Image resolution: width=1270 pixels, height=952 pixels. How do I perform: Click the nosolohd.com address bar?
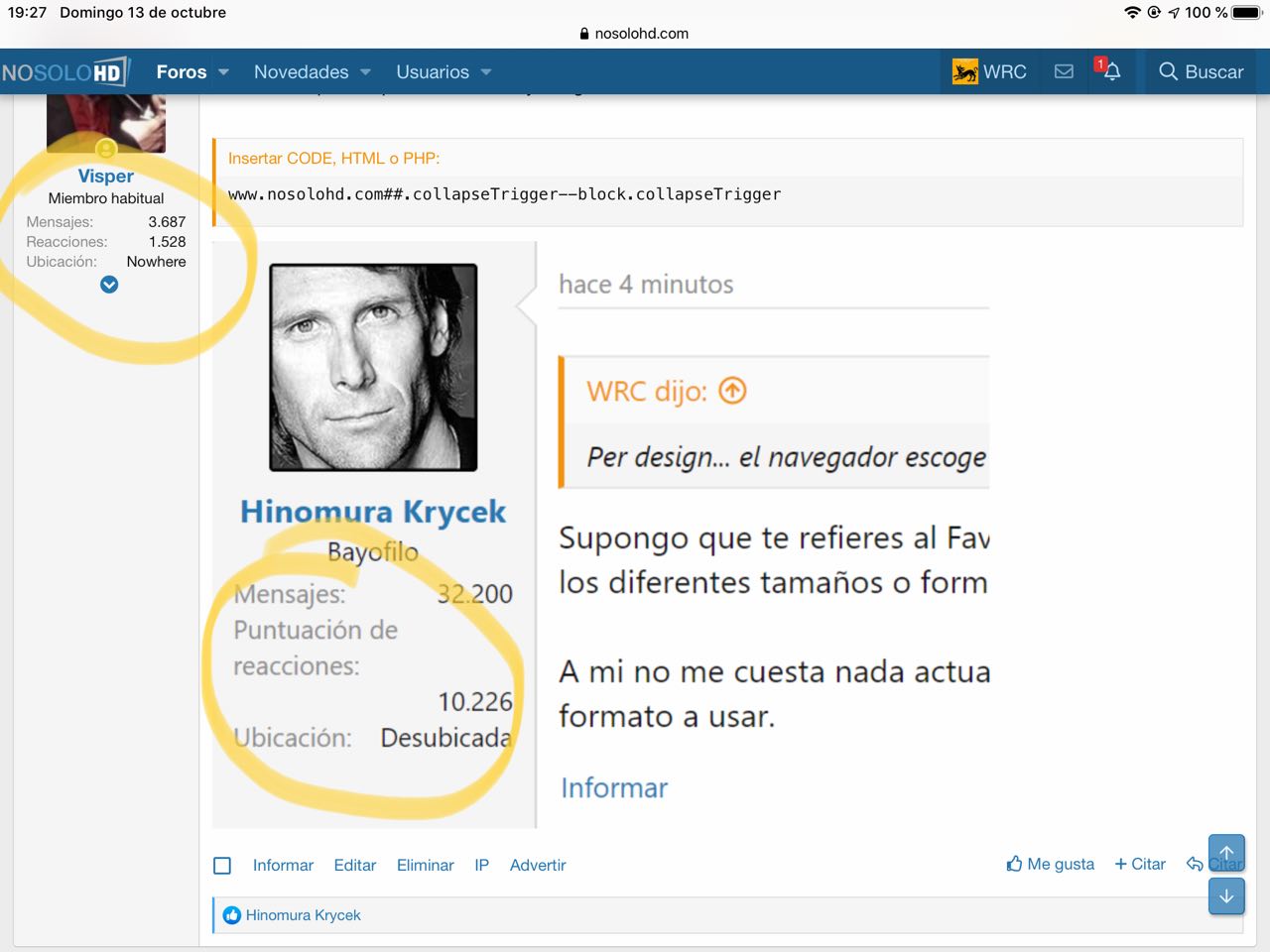[x=635, y=33]
